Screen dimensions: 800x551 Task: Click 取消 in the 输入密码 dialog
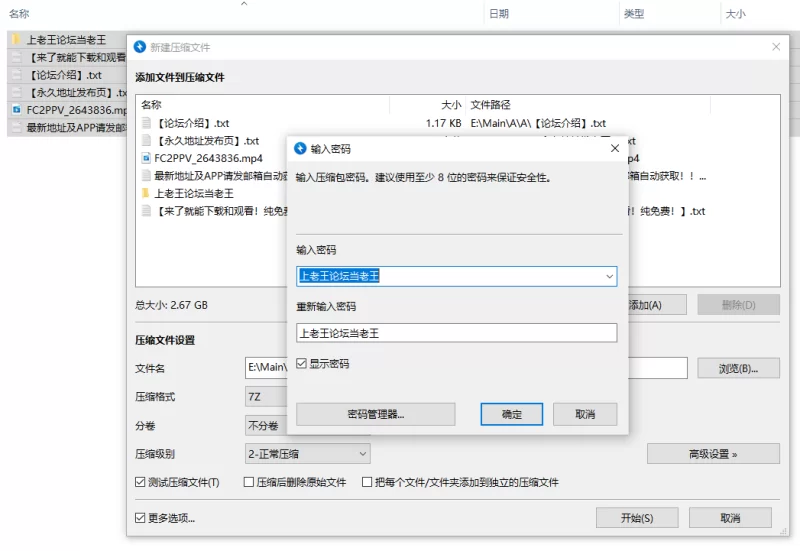tap(585, 414)
